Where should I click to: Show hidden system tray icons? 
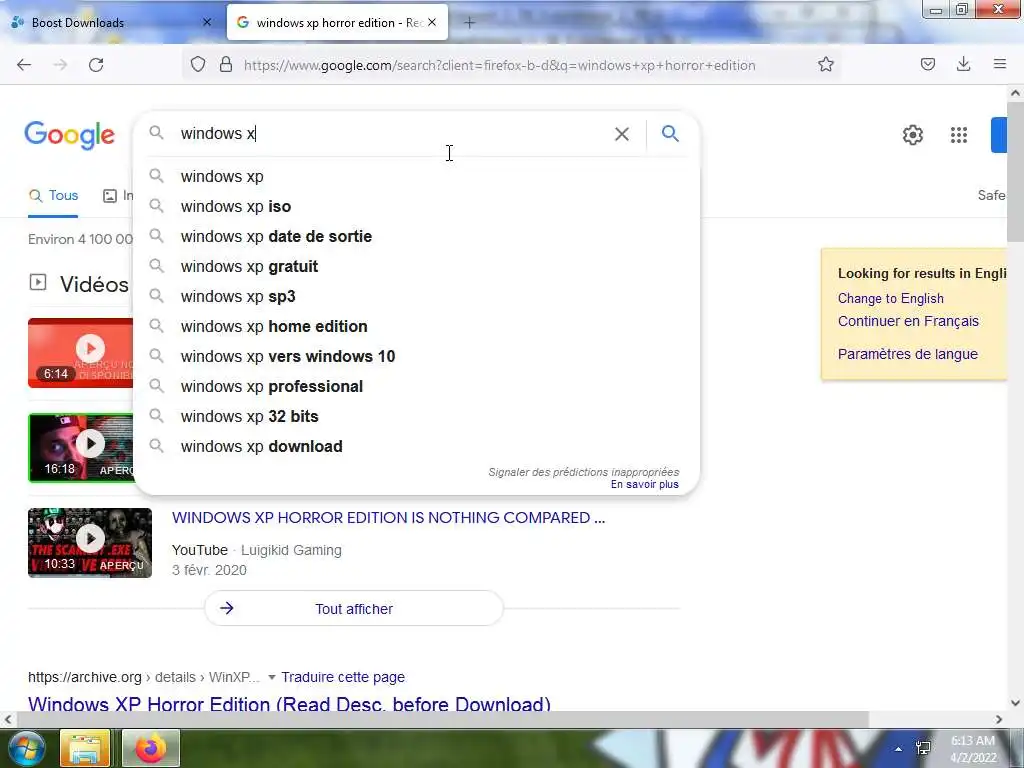pyautogui.click(x=899, y=750)
